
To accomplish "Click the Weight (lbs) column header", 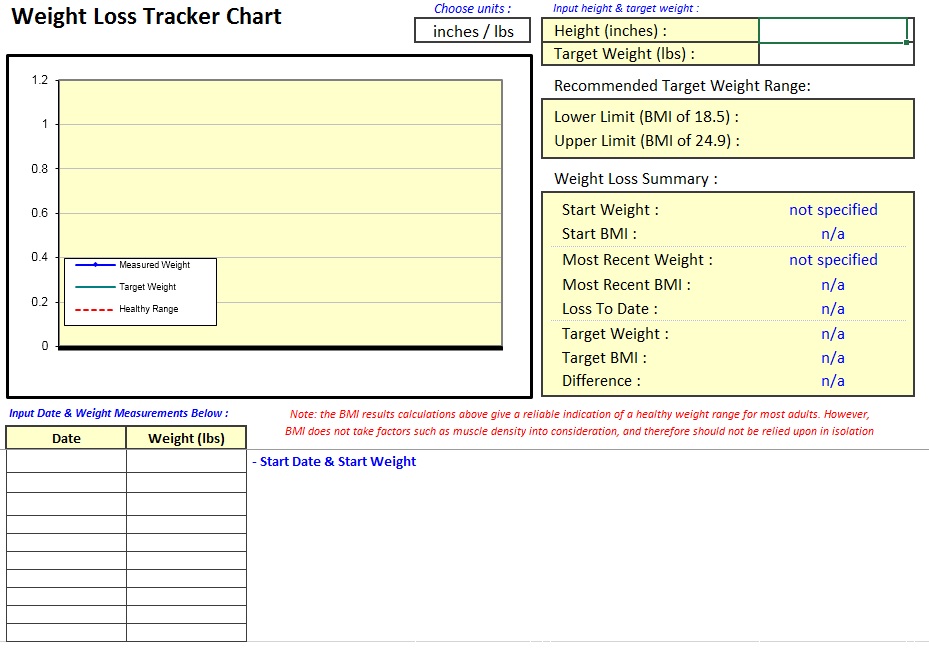I will pos(186,438).
